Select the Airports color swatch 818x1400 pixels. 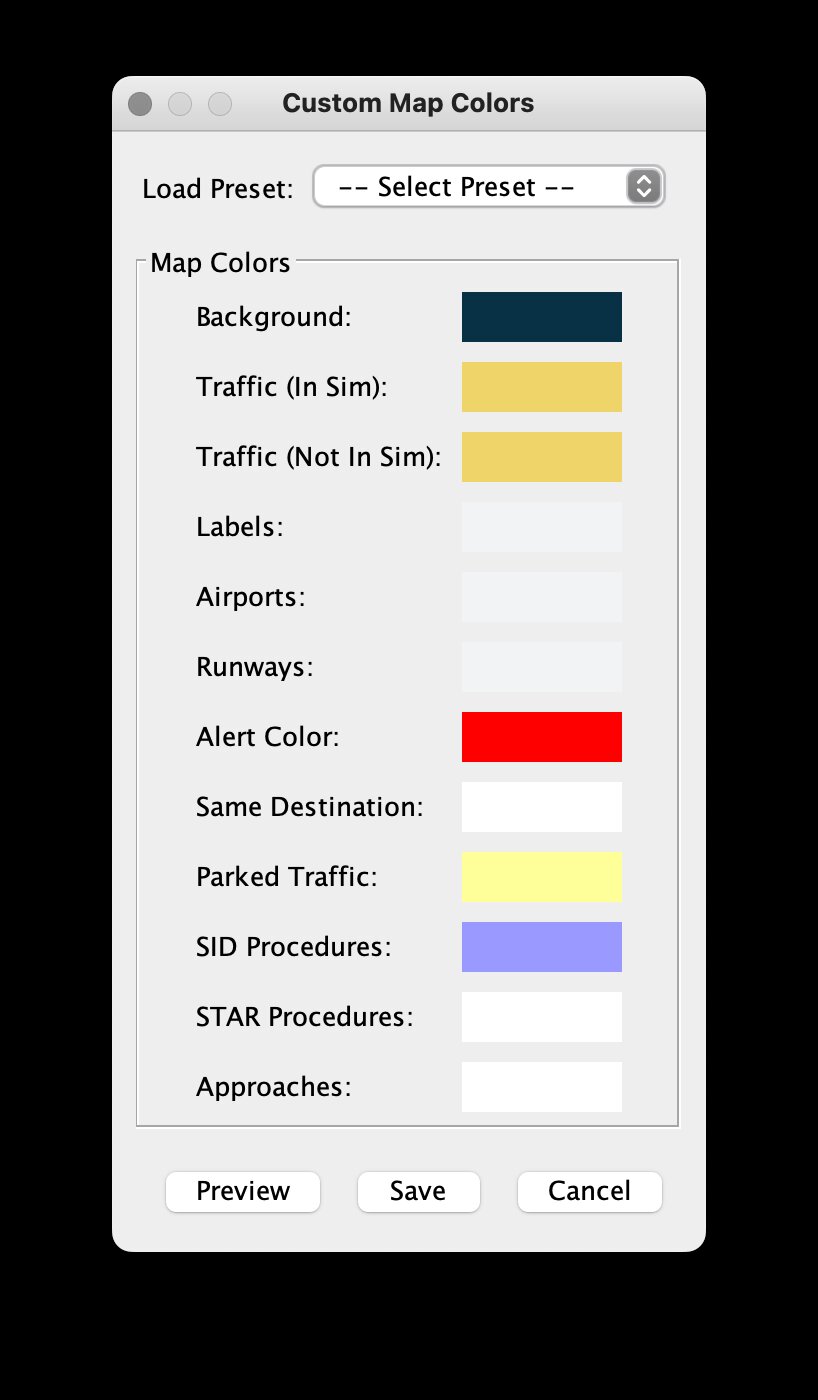541,597
